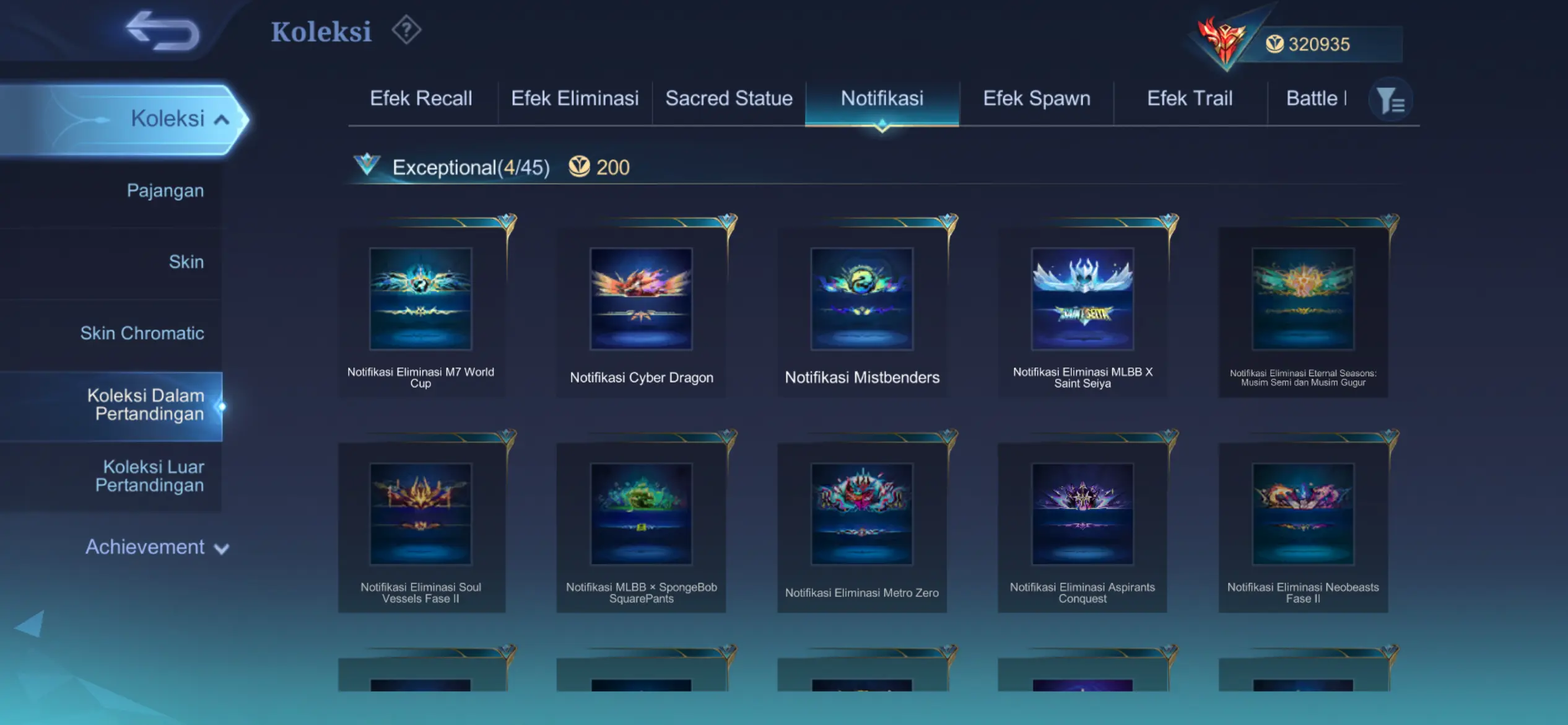Screen dimensions: 1568x725
Task: Tap the red rank emblem icon
Action: [x=1222, y=42]
